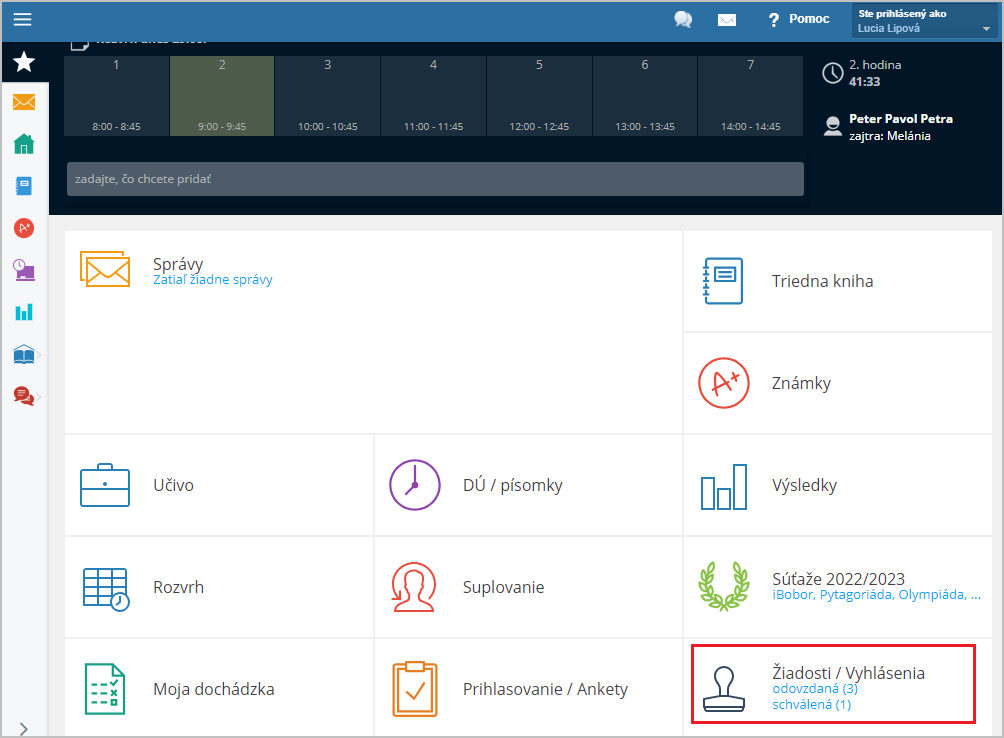Open the Správy envelope tile icon
This screenshot has height=738, width=1004.
(x=105, y=269)
